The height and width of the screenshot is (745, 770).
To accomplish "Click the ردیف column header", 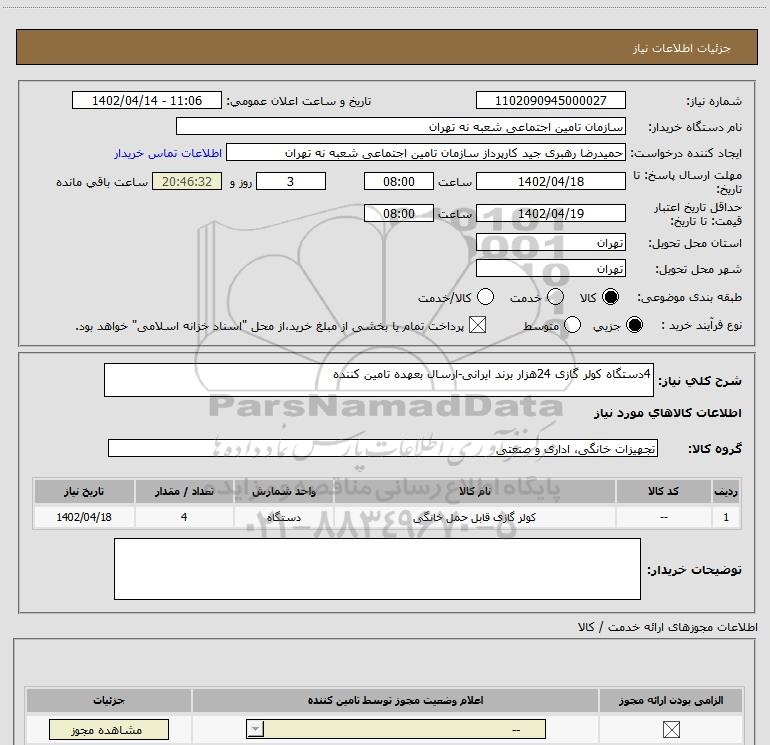I will tap(726, 491).
